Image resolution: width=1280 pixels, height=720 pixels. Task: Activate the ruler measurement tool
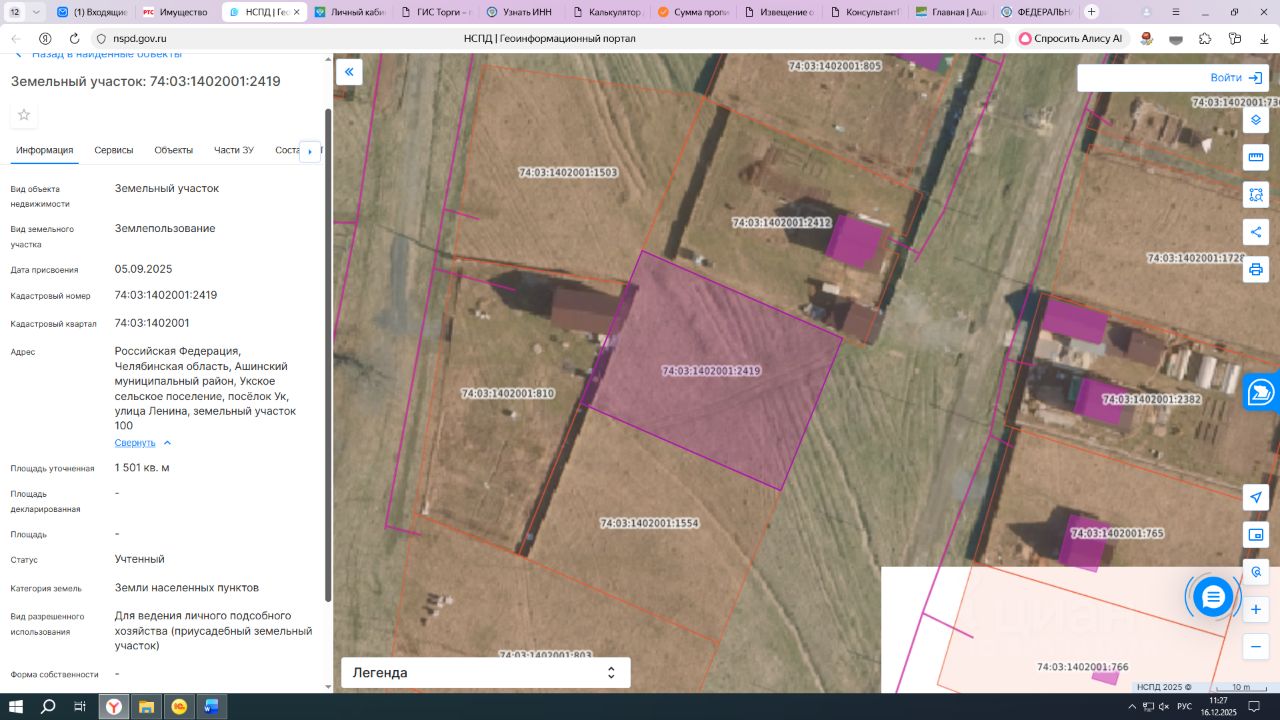1256,157
